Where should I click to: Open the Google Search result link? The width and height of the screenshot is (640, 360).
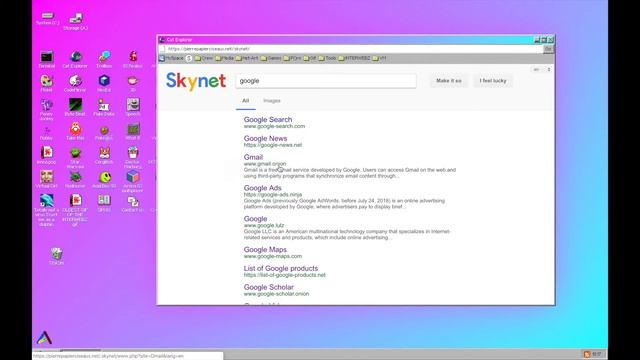[x=268, y=120]
